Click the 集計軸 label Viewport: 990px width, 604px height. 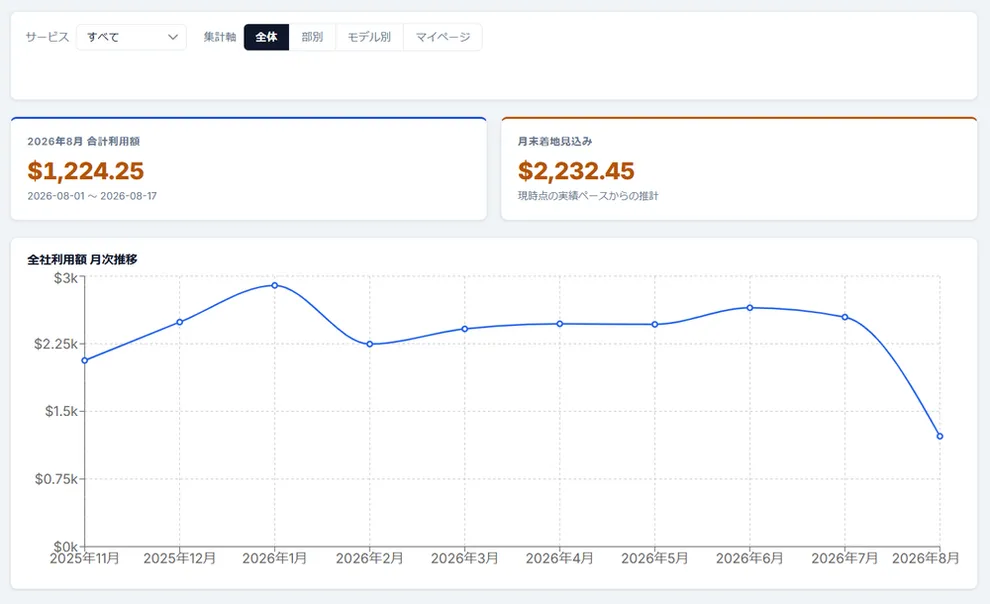(220, 37)
